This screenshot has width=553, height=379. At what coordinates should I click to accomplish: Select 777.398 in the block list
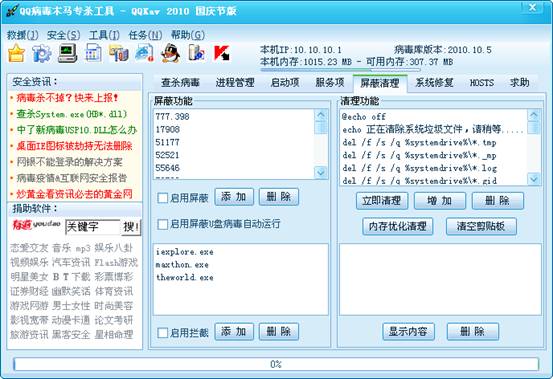tap(172, 116)
